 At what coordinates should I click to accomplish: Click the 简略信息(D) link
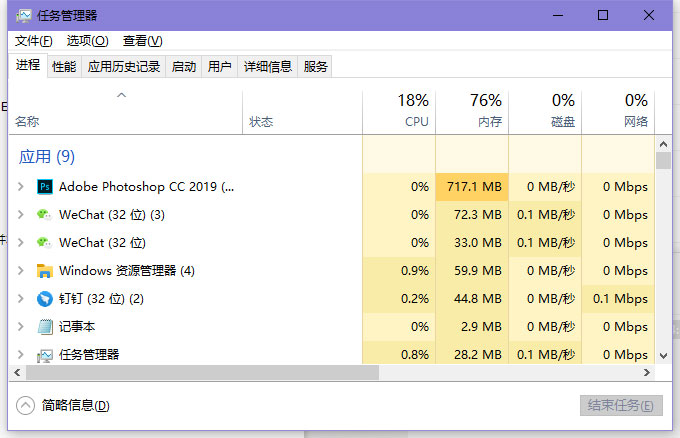point(76,405)
